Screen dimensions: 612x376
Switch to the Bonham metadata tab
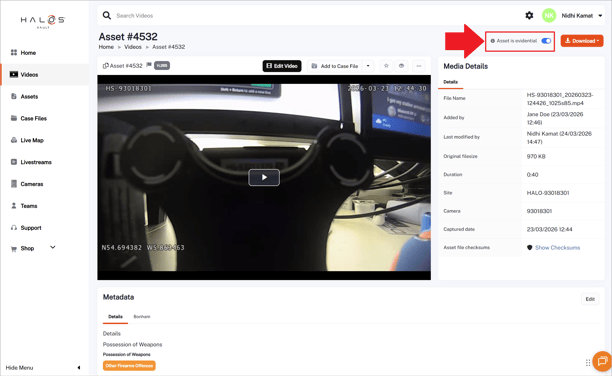[142, 317]
